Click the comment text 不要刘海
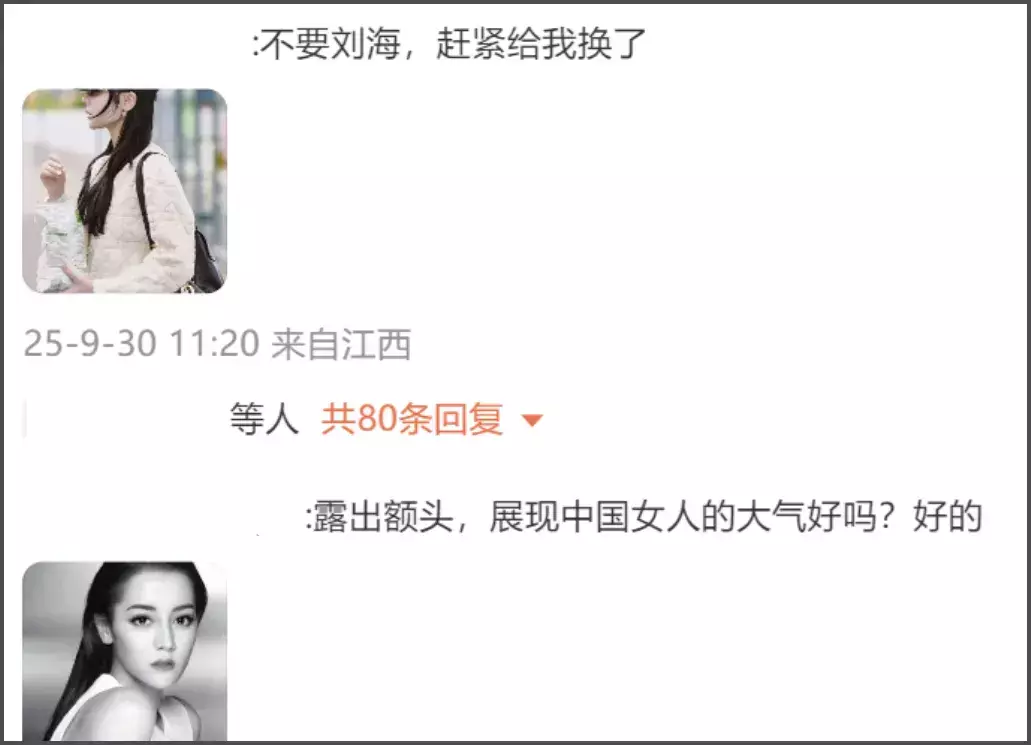The image size is (1031, 745). (333, 44)
